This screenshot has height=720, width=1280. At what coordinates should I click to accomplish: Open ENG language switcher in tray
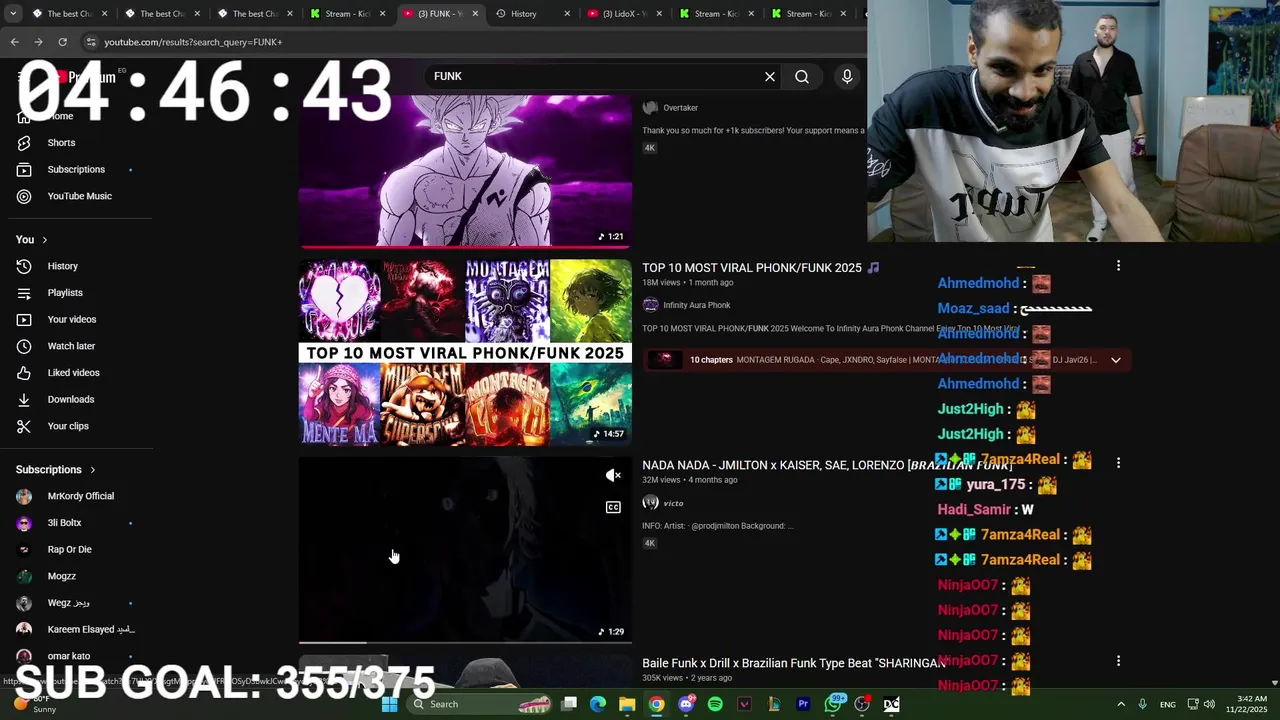[x=1167, y=705]
